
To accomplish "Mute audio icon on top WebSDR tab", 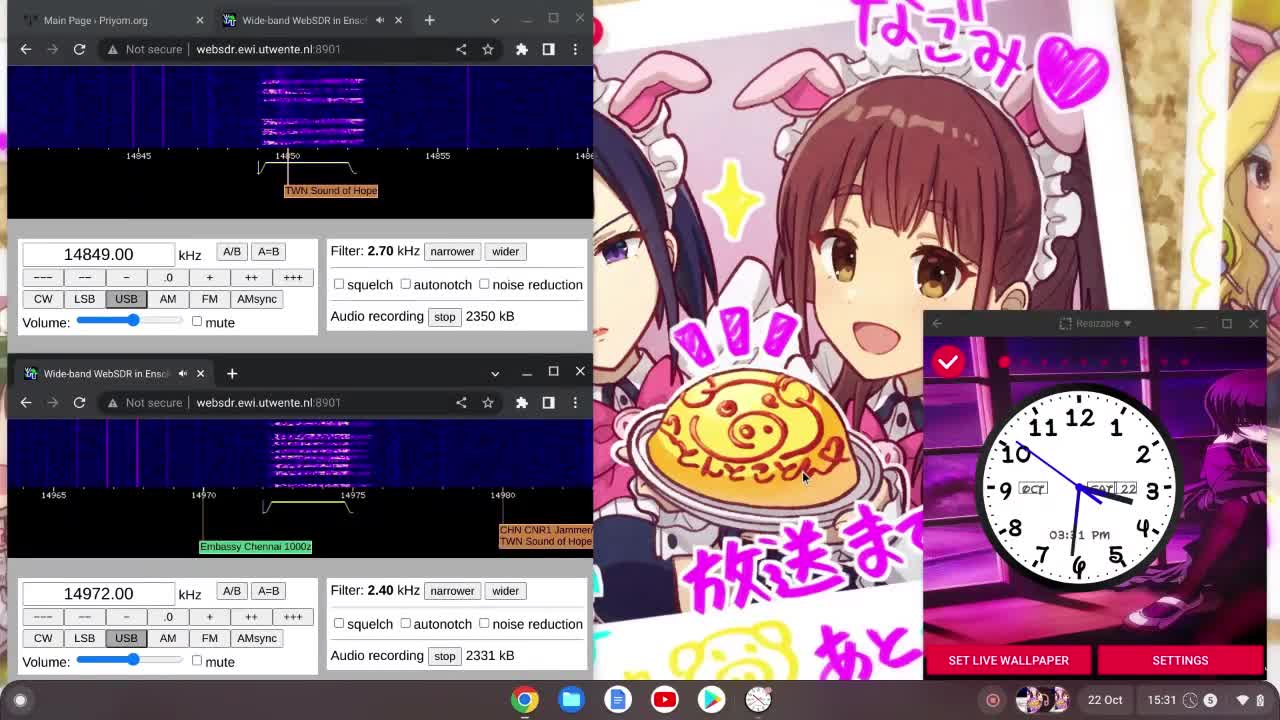I will [380, 20].
